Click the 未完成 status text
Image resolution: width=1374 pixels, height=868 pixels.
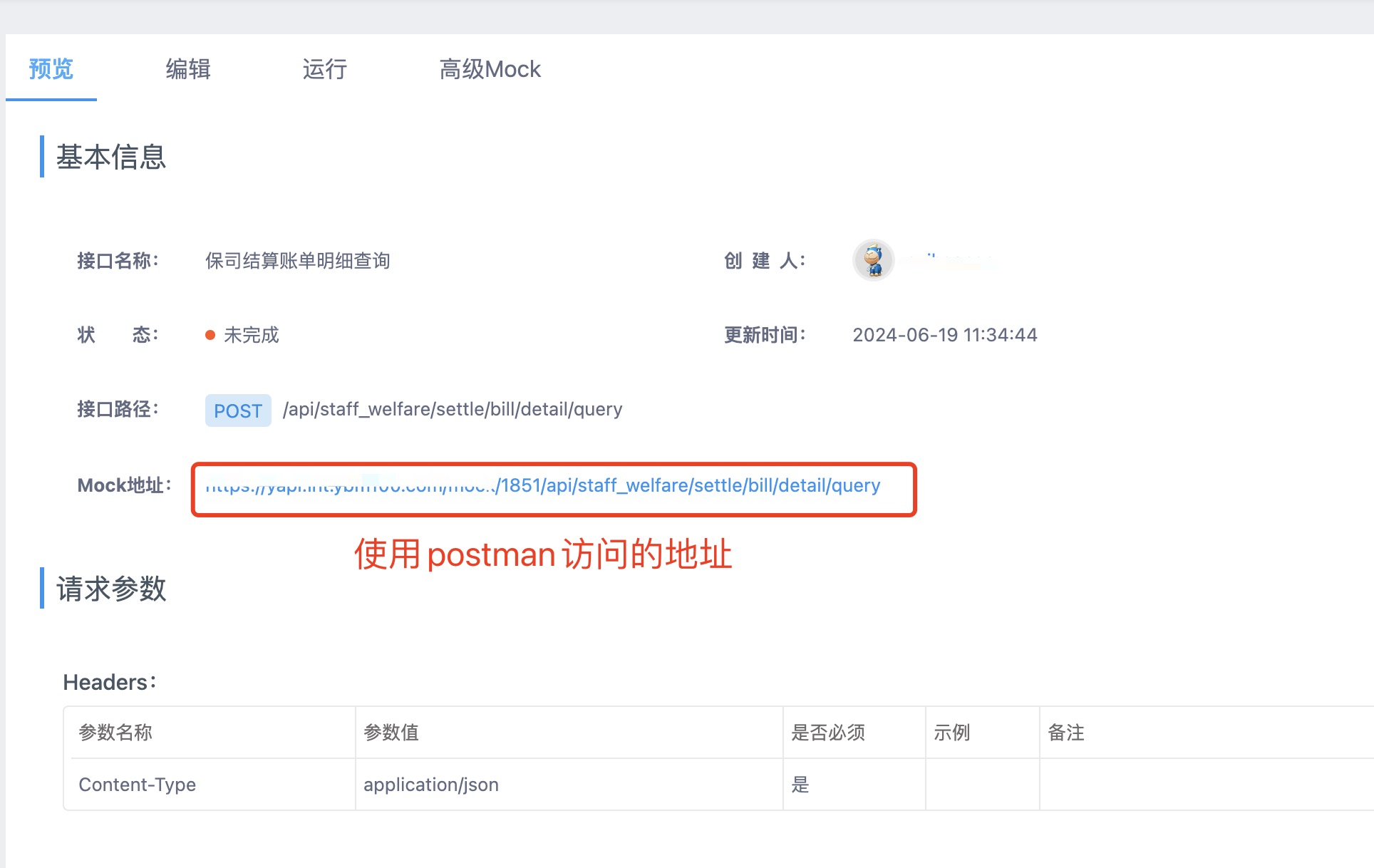click(252, 335)
